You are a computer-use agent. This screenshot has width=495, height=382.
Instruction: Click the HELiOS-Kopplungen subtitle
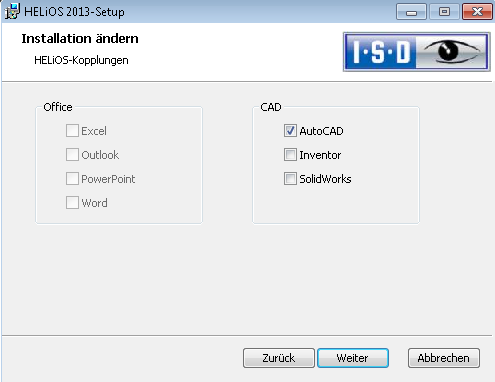(x=81, y=60)
